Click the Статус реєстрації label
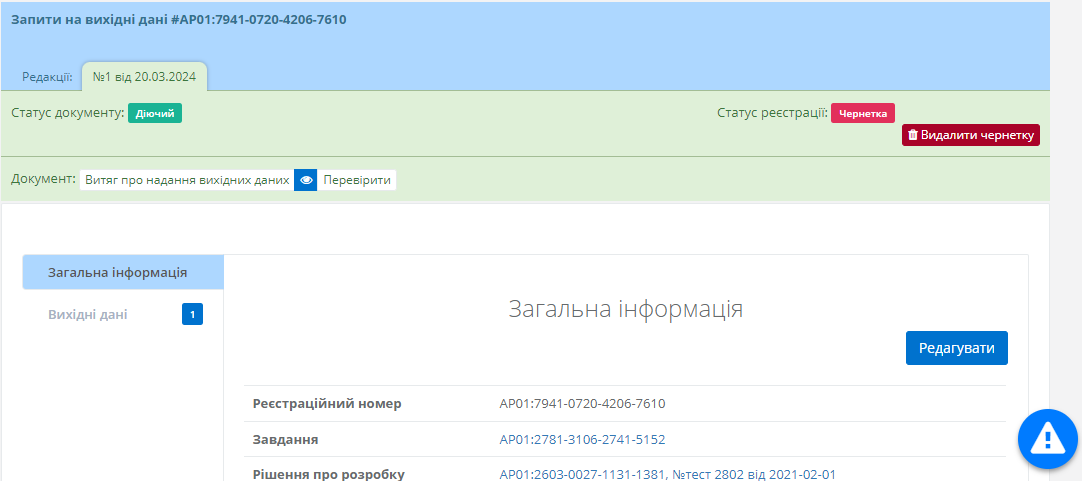This screenshot has width=1082, height=481. coord(771,113)
